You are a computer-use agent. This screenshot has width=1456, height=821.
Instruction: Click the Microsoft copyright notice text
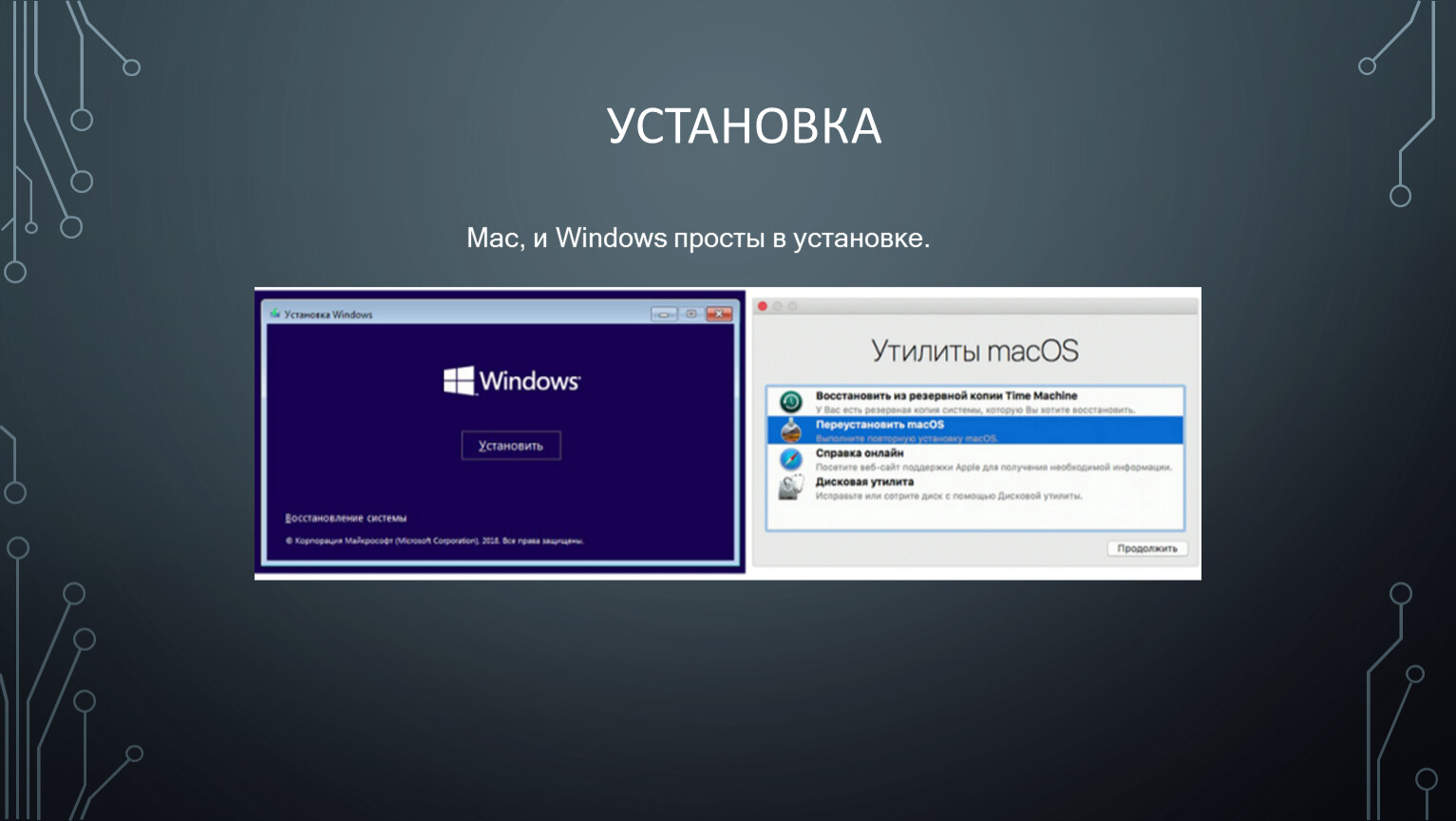click(x=435, y=541)
